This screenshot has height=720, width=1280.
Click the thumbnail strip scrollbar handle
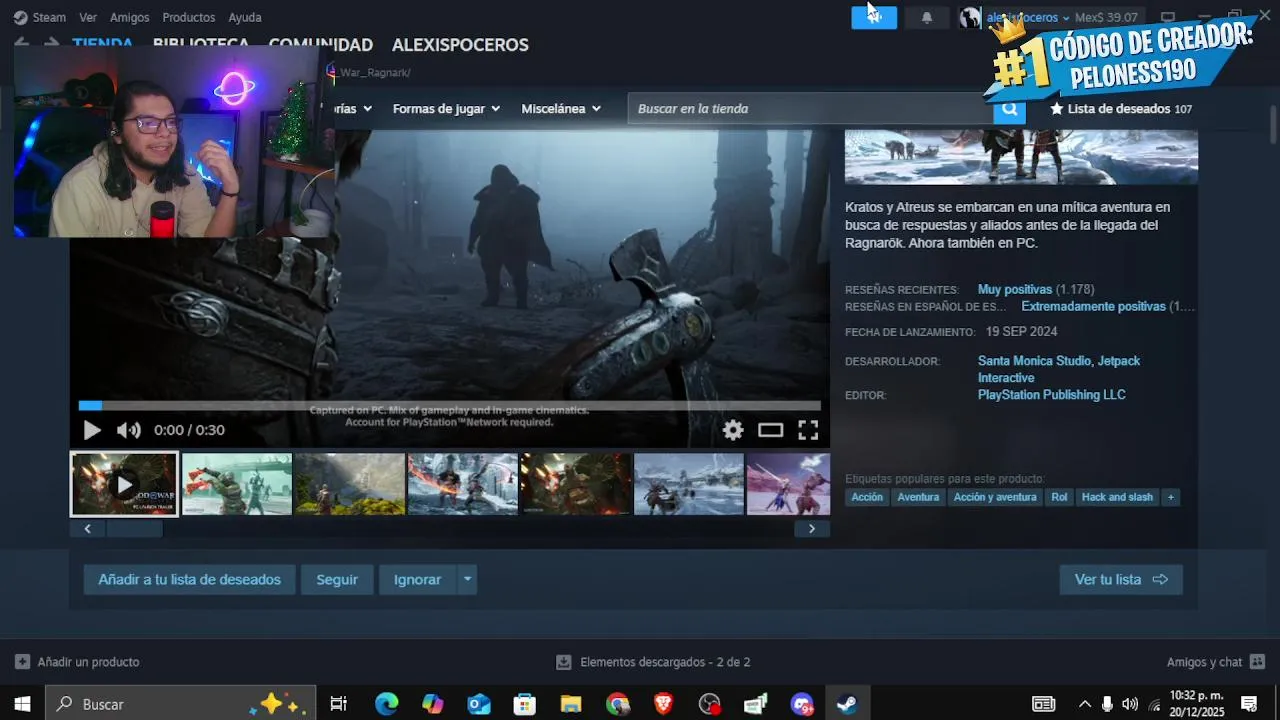(x=134, y=529)
